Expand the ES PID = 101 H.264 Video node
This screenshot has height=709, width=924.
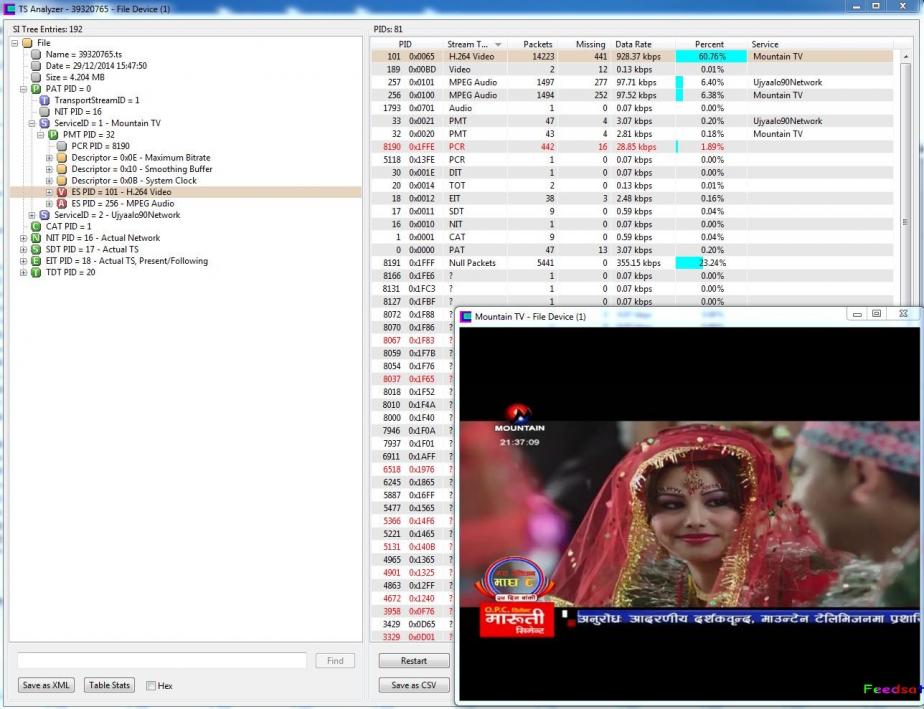pos(50,192)
